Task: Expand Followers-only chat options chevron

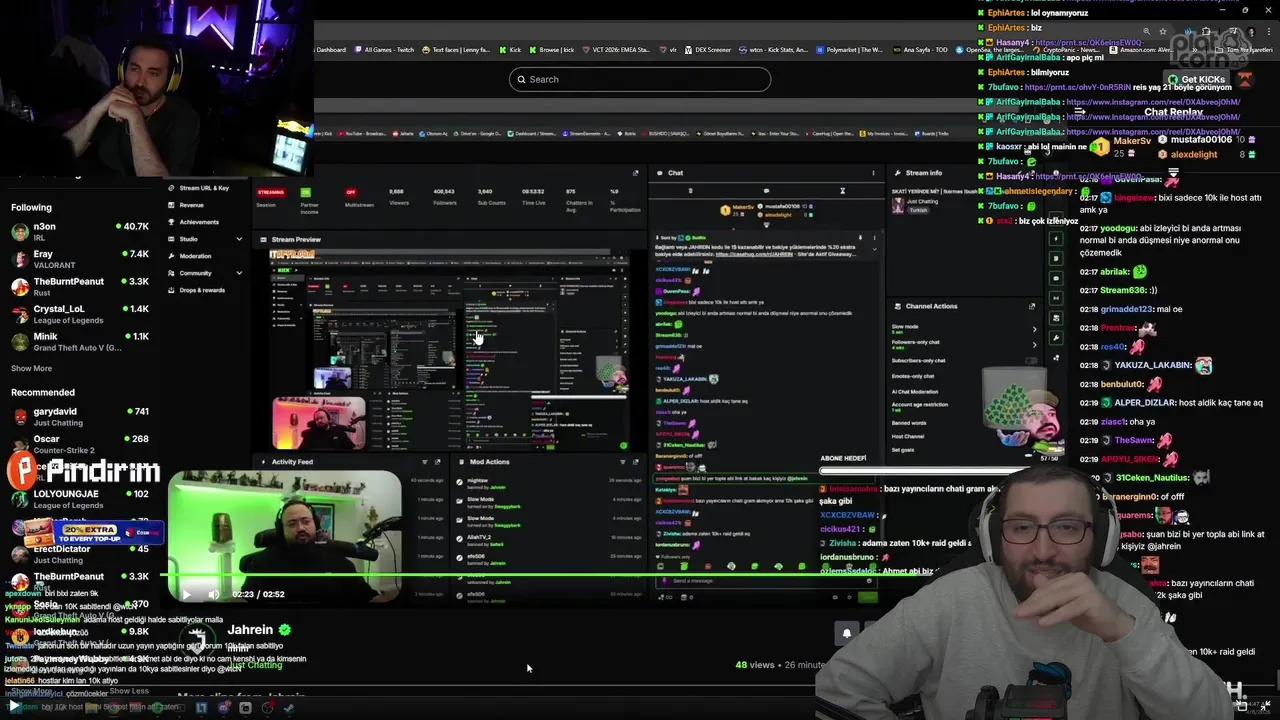Action: pos(1034,344)
